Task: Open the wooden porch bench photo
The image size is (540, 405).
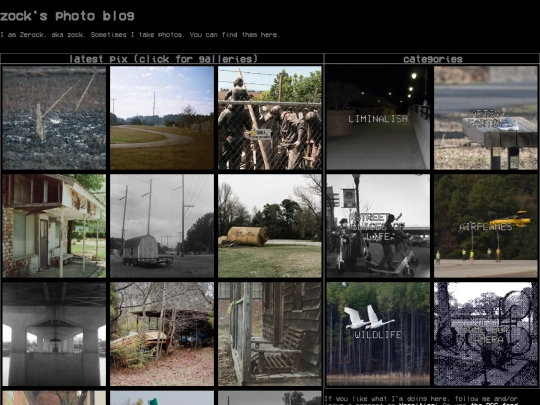Action: click(x=270, y=334)
